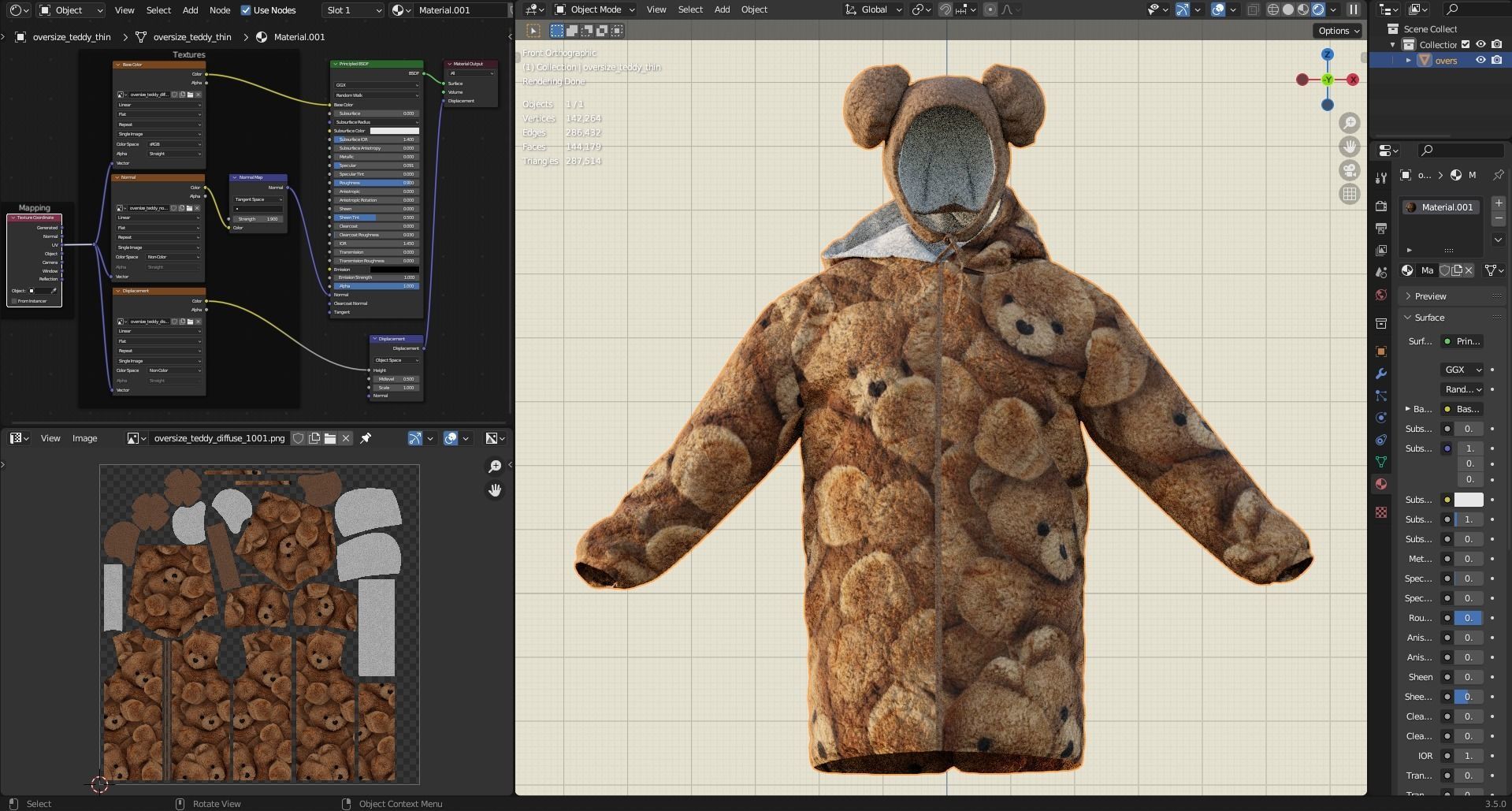Click the viewport pan hand gizmo
This screenshot has height=811, width=1512.
click(1350, 147)
